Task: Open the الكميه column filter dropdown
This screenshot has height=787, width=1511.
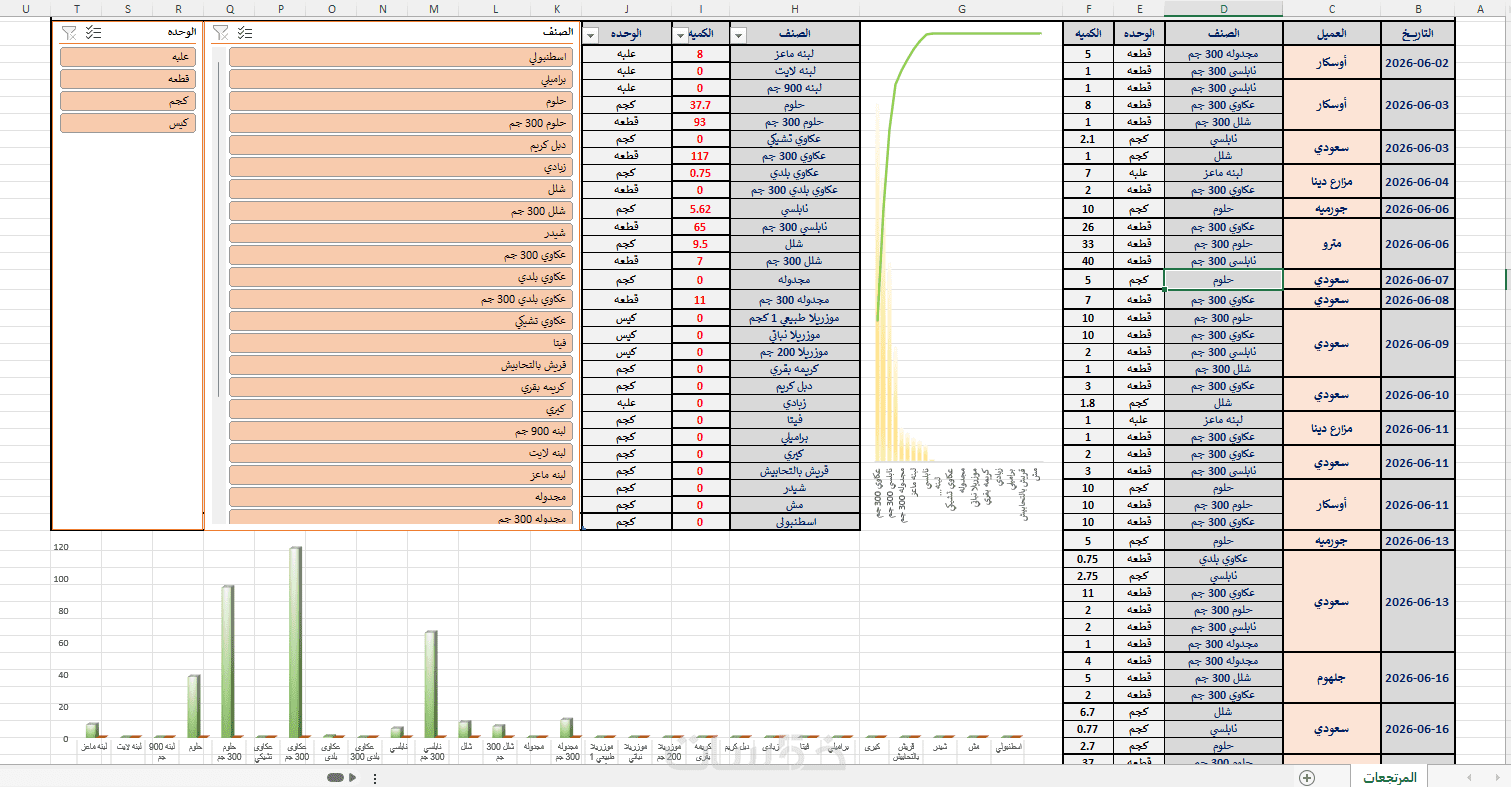Action: pos(681,35)
